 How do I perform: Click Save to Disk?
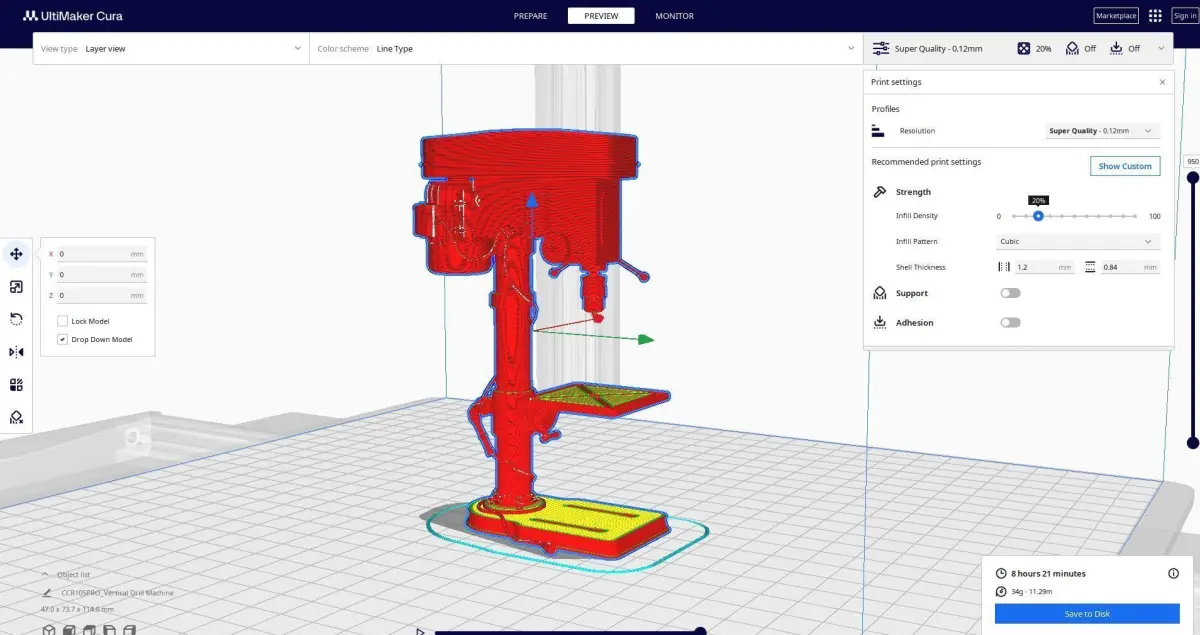1087,614
